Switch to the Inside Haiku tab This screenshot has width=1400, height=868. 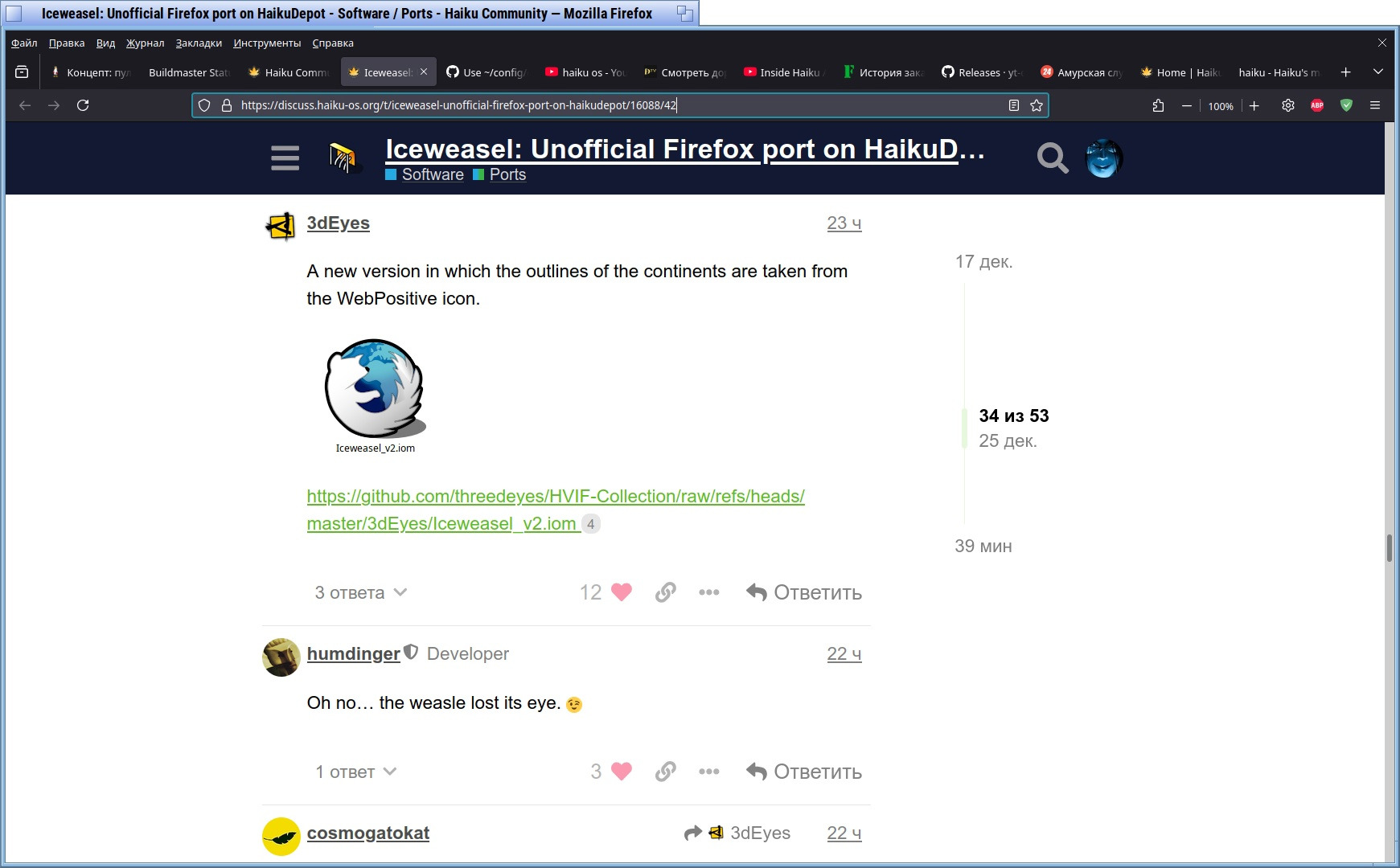784,72
